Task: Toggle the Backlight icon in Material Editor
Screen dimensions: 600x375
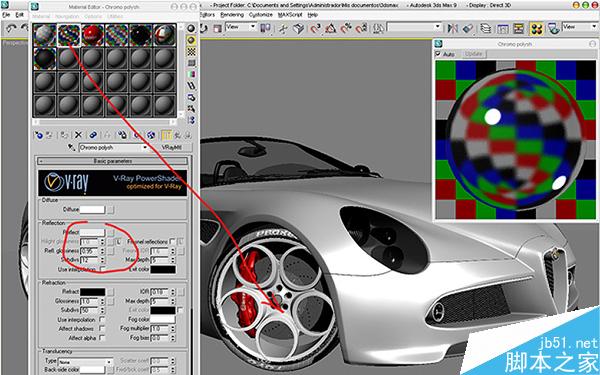Action: click(x=191, y=40)
